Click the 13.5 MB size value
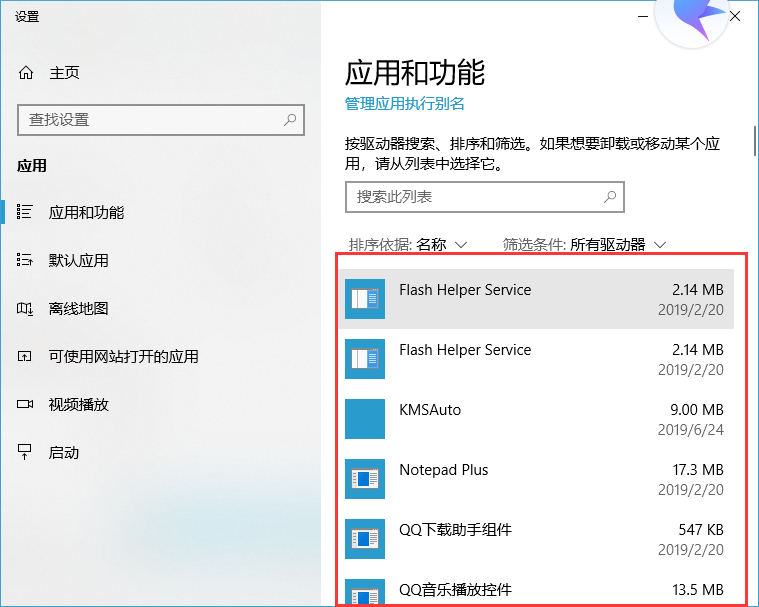The width and height of the screenshot is (759, 607). pyautogui.click(x=698, y=590)
